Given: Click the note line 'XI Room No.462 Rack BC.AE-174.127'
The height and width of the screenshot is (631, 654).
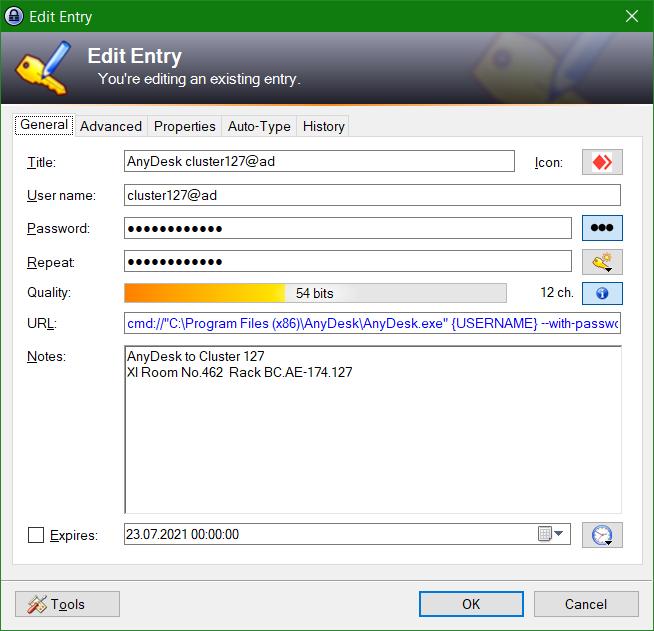Looking at the screenshot, I should click(x=239, y=372).
